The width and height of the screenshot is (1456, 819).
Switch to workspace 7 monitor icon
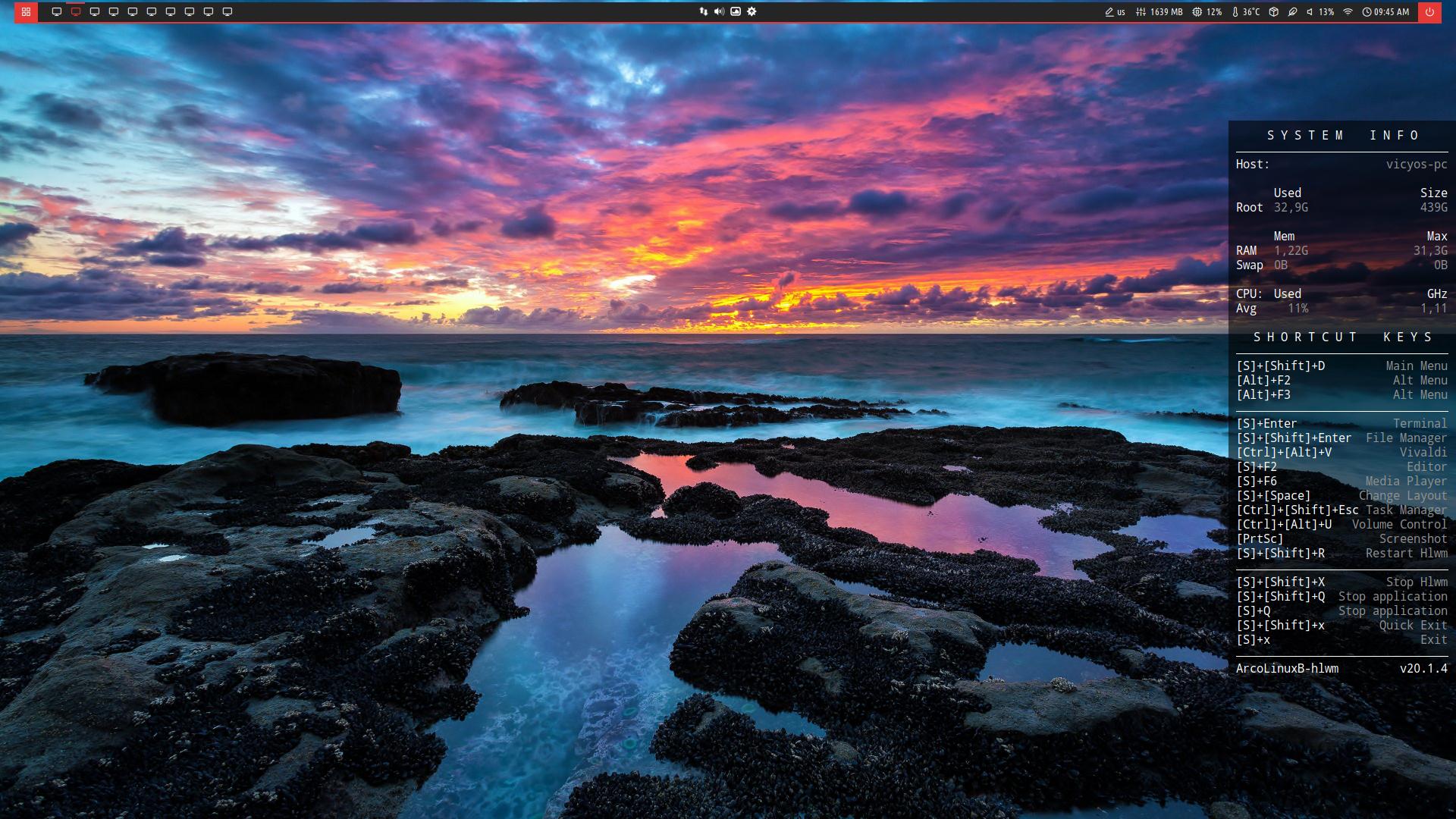click(x=171, y=11)
